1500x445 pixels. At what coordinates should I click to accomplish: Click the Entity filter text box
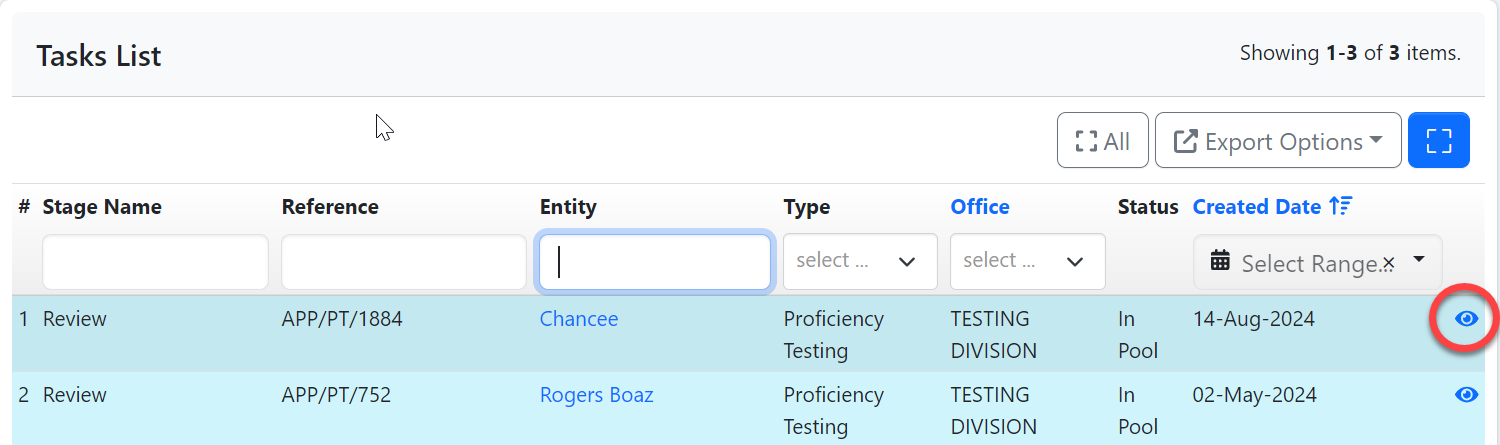(x=654, y=262)
